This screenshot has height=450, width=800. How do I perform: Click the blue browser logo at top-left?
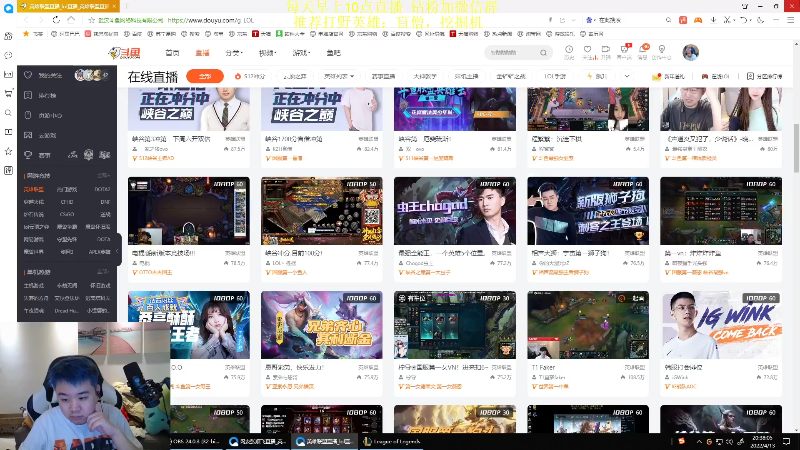[8, 8]
